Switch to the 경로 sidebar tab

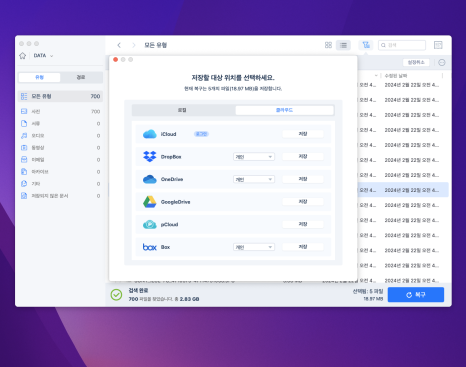pyautogui.click(x=81, y=77)
